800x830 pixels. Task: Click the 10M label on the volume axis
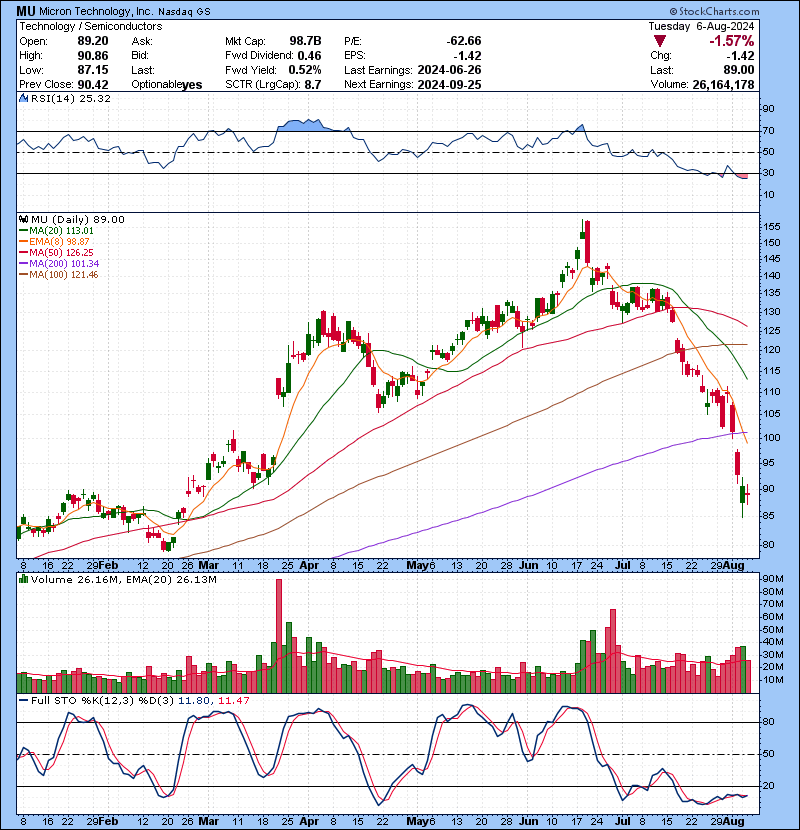tap(772, 680)
